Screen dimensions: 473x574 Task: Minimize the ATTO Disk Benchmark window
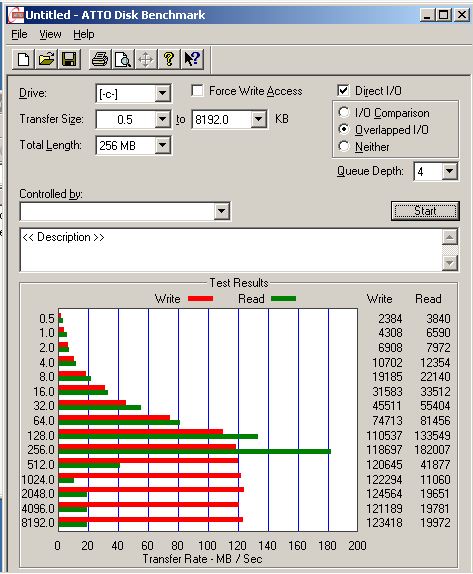427,15
